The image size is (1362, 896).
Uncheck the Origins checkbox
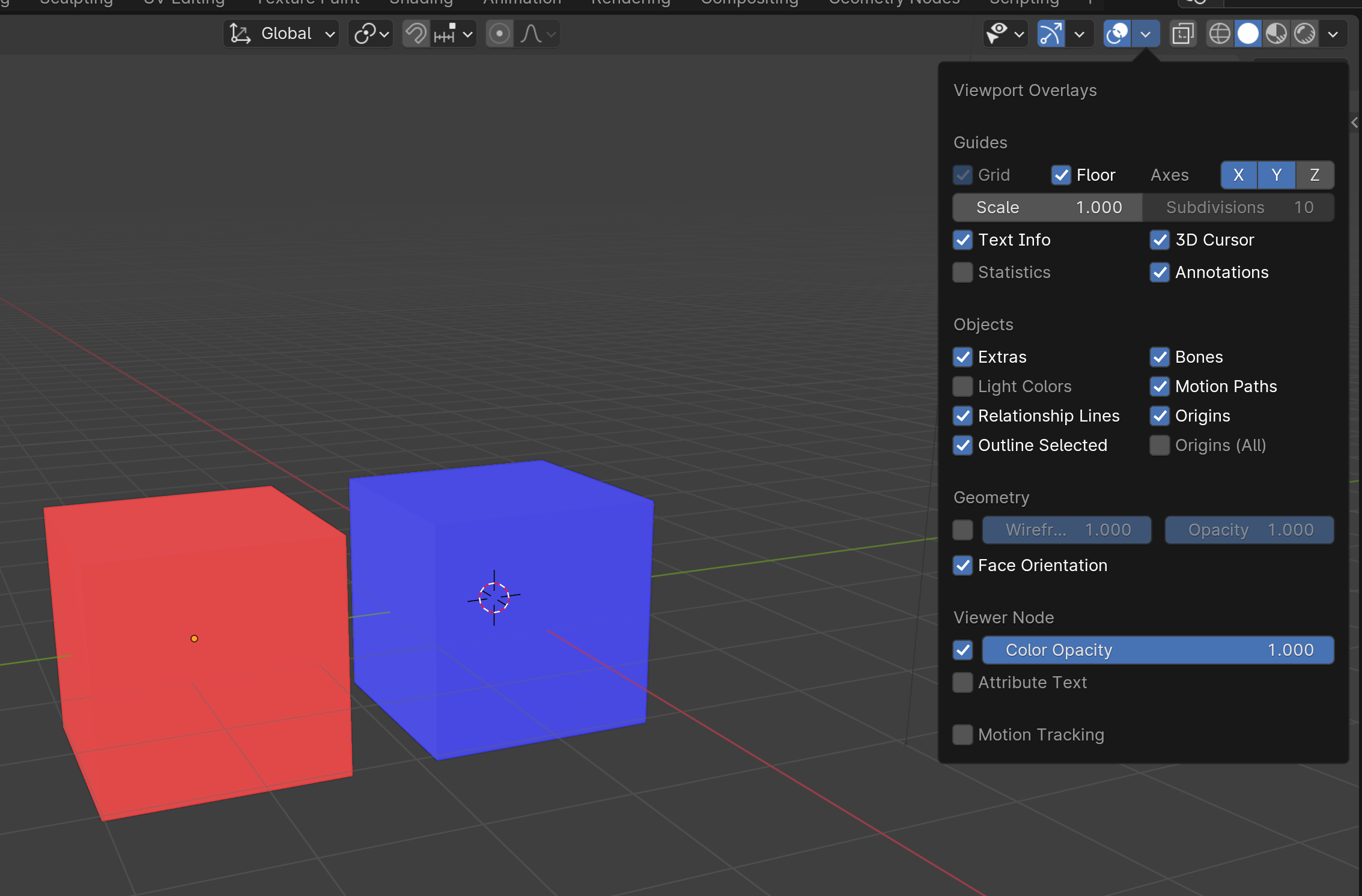coord(1160,416)
